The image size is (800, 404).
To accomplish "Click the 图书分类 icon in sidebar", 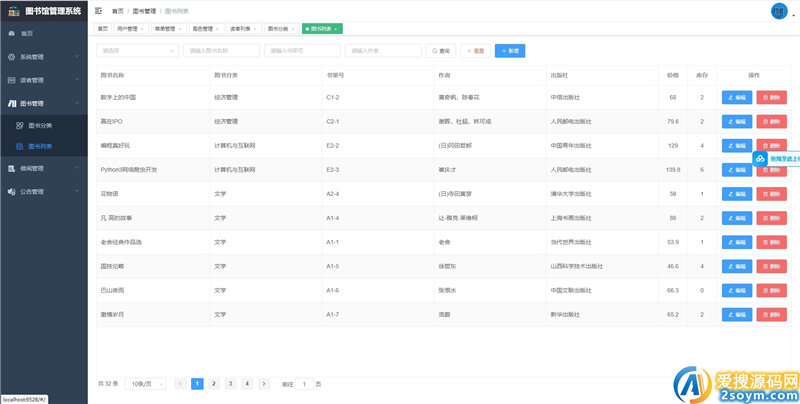I will coord(19,126).
